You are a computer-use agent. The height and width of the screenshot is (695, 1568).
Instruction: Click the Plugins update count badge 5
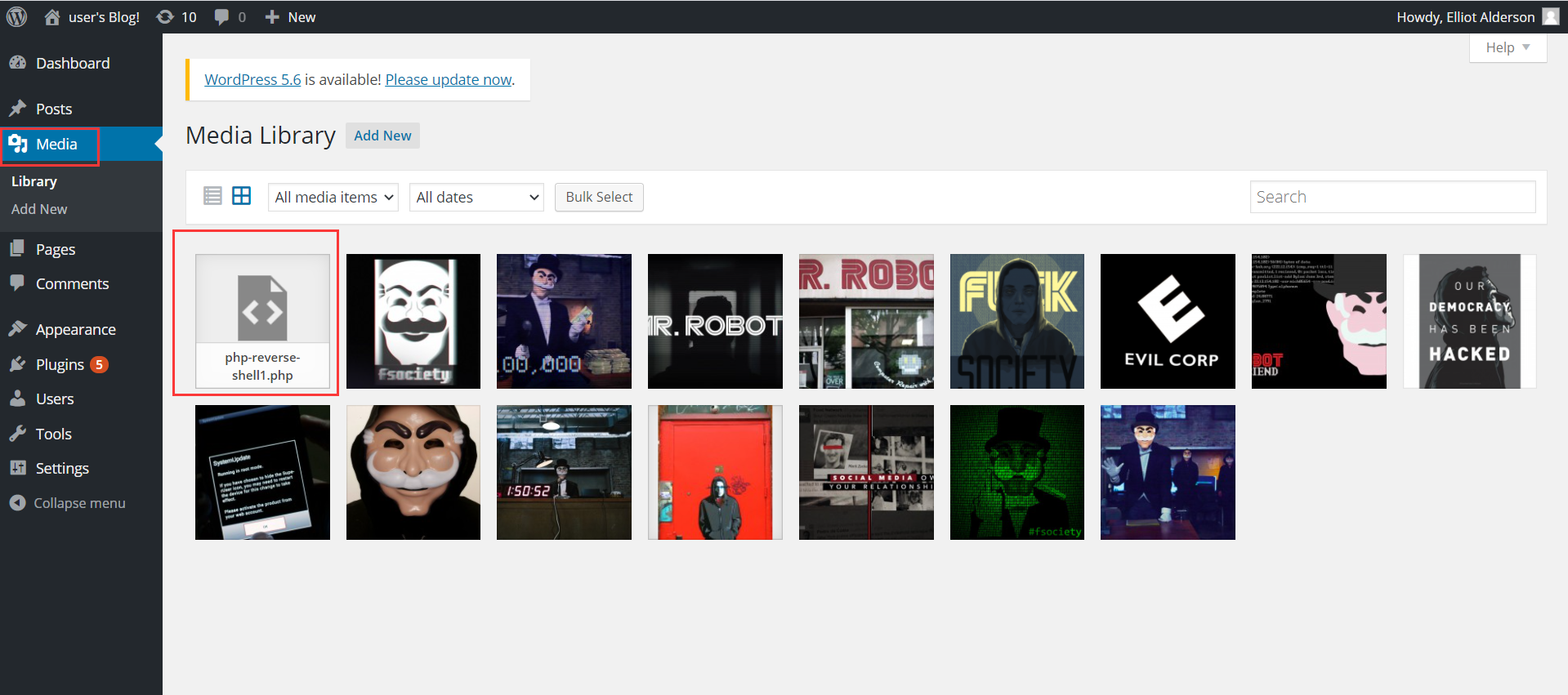pos(99,364)
